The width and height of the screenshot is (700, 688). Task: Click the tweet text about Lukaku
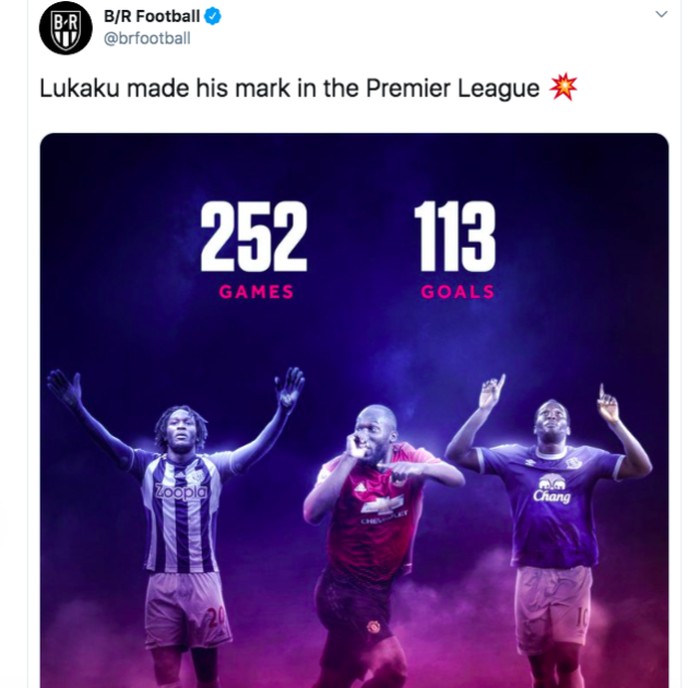pyautogui.click(x=290, y=89)
